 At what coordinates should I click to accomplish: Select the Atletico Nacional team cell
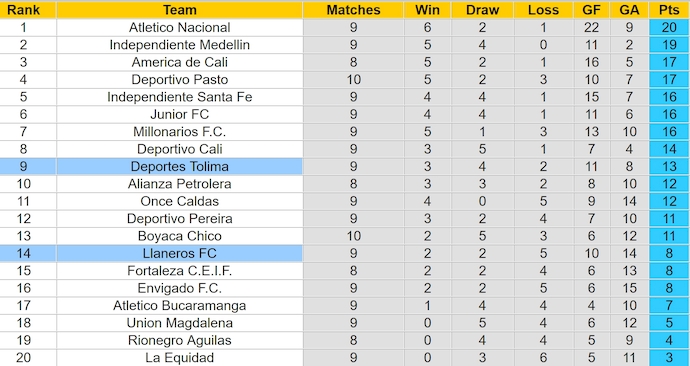pos(180,27)
